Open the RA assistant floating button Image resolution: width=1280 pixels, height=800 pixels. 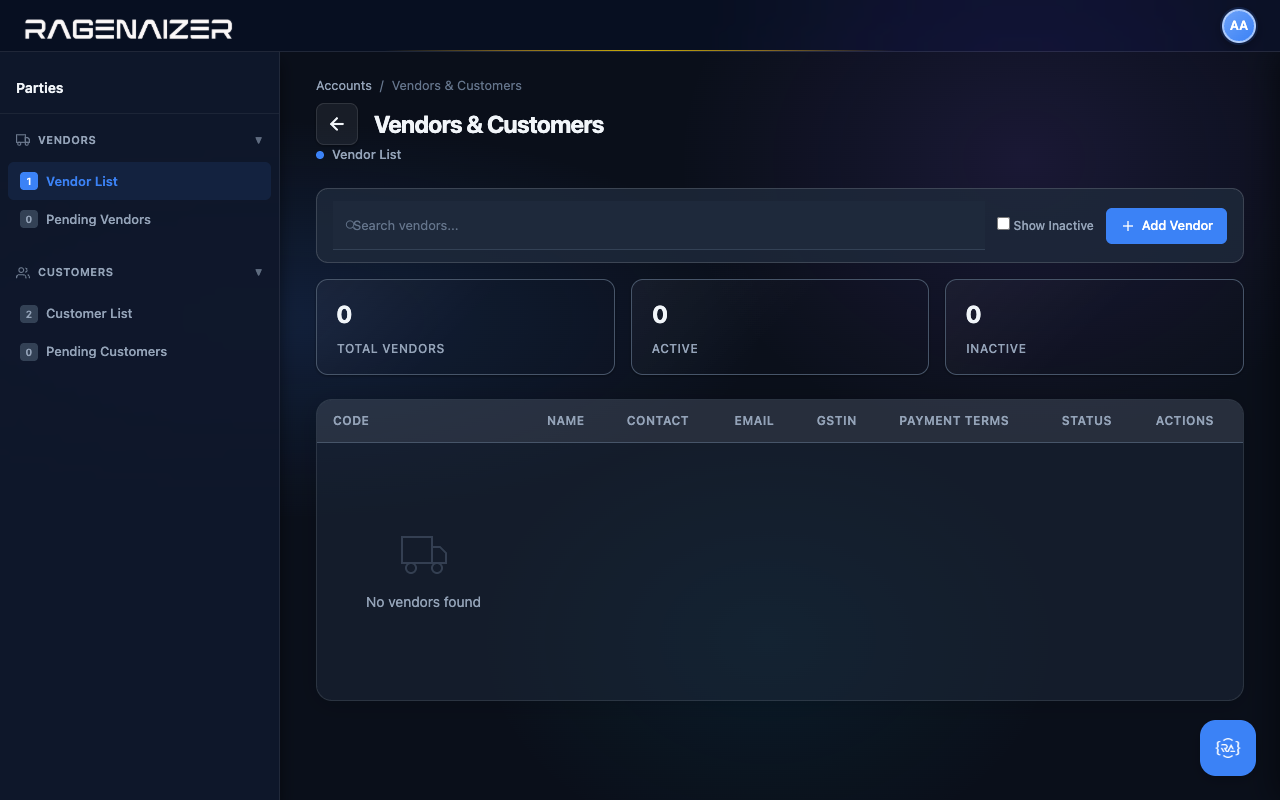1228,748
